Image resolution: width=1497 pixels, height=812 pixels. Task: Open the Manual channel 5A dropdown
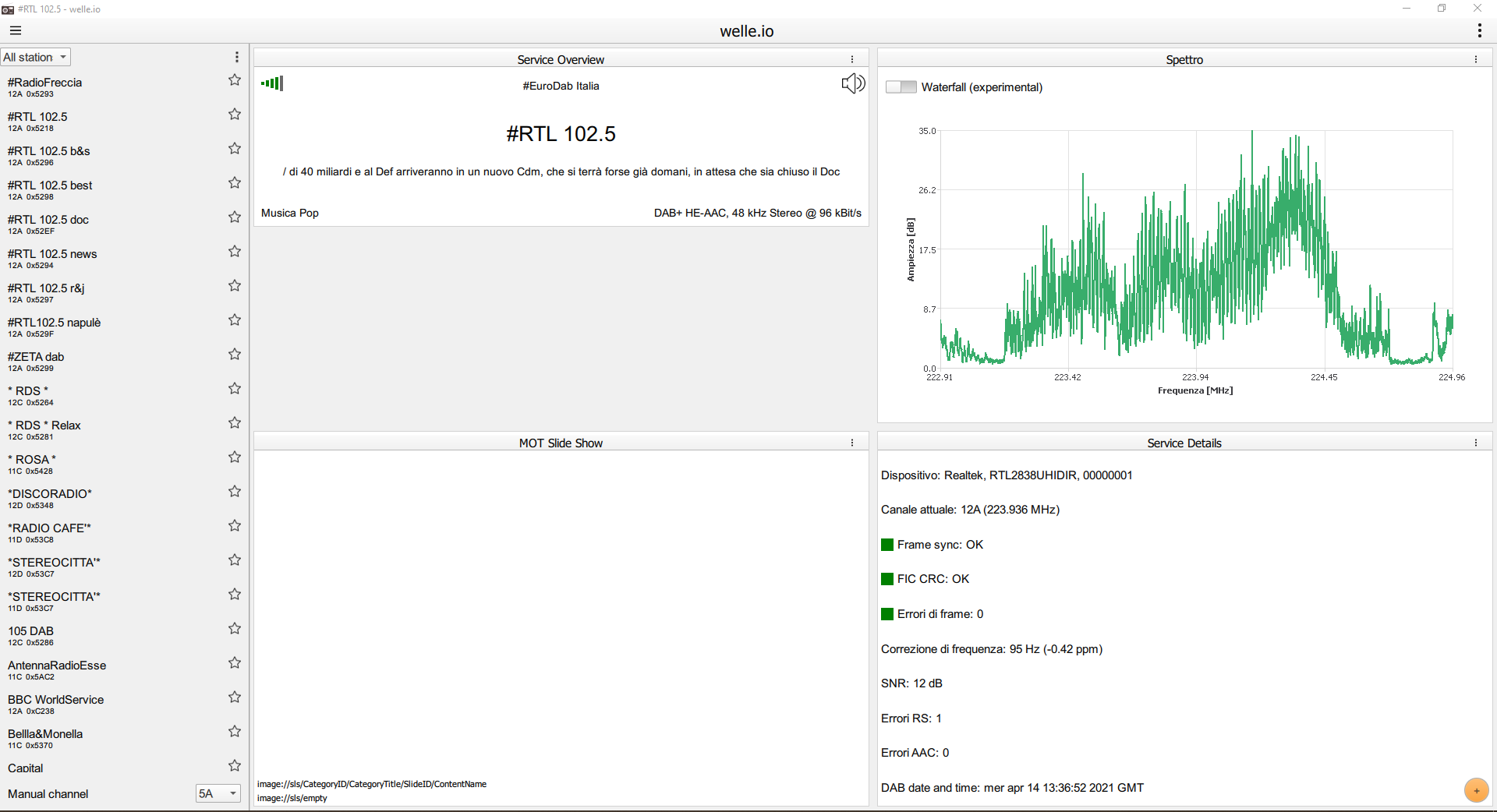(218, 793)
